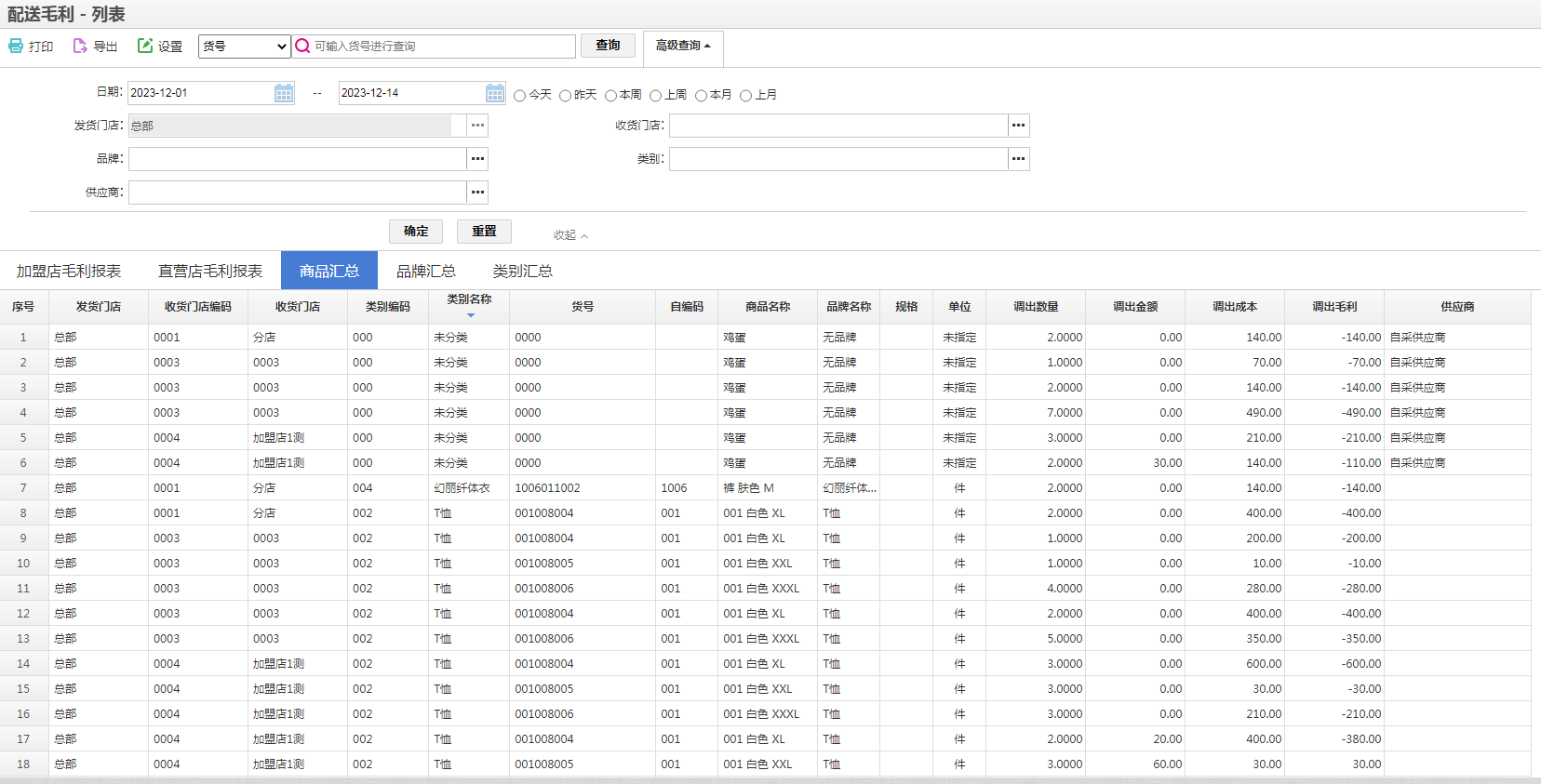Switch to the 品牌汇总 tab
The width and height of the screenshot is (1541, 784).
point(426,271)
